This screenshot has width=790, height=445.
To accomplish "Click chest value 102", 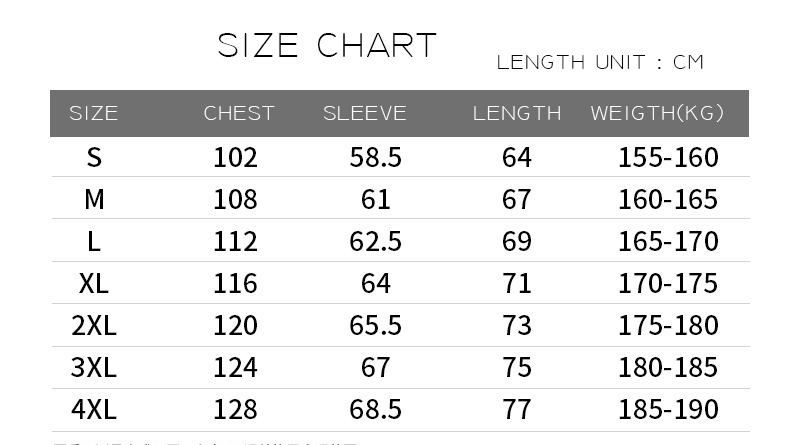I will coord(235,157).
